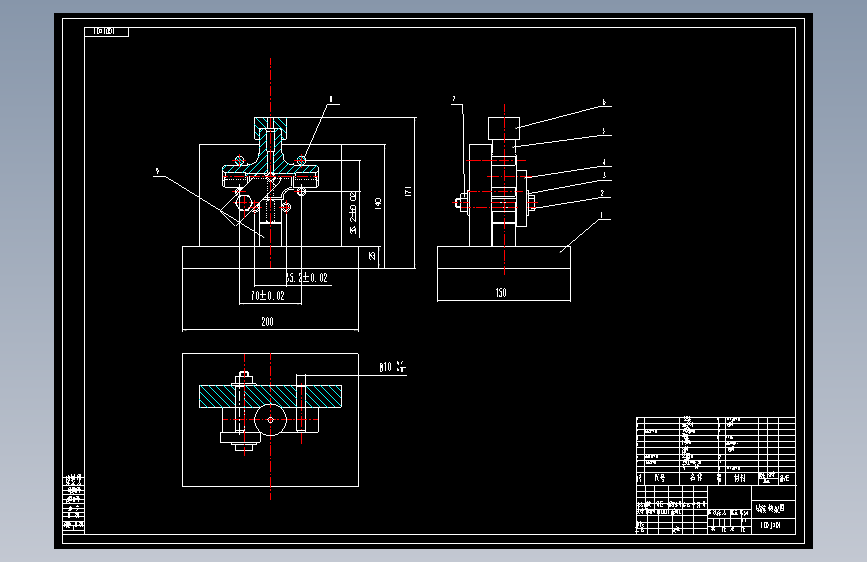Select the Ø10 hole annotation

point(393,367)
